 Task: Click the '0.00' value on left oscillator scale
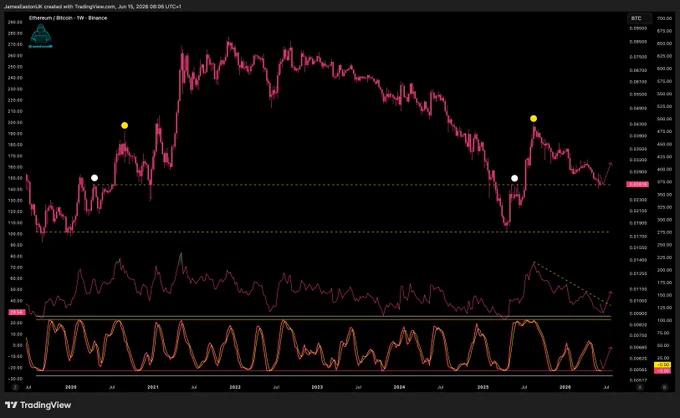click(17, 345)
